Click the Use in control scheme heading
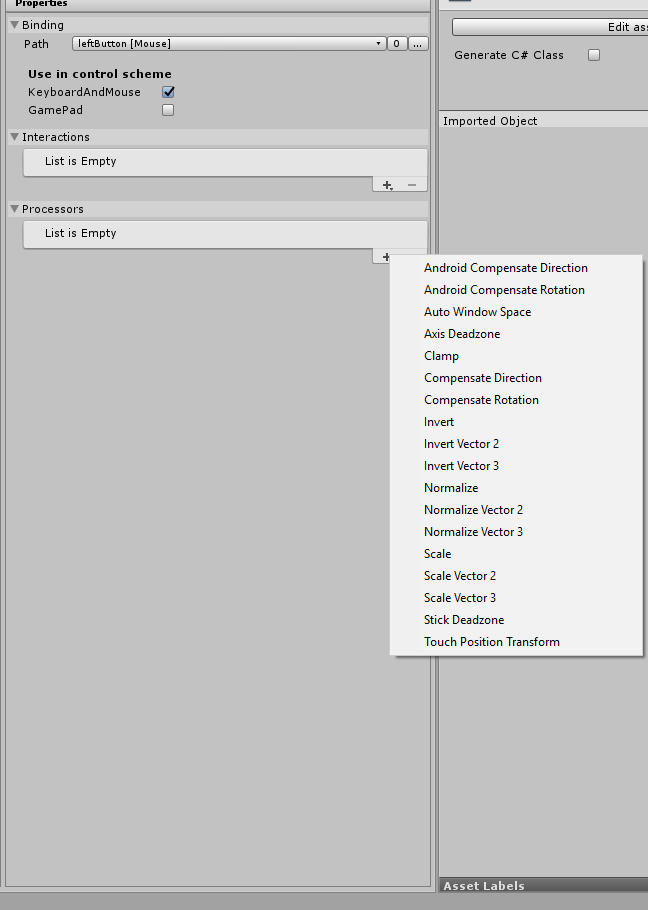 pos(100,74)
